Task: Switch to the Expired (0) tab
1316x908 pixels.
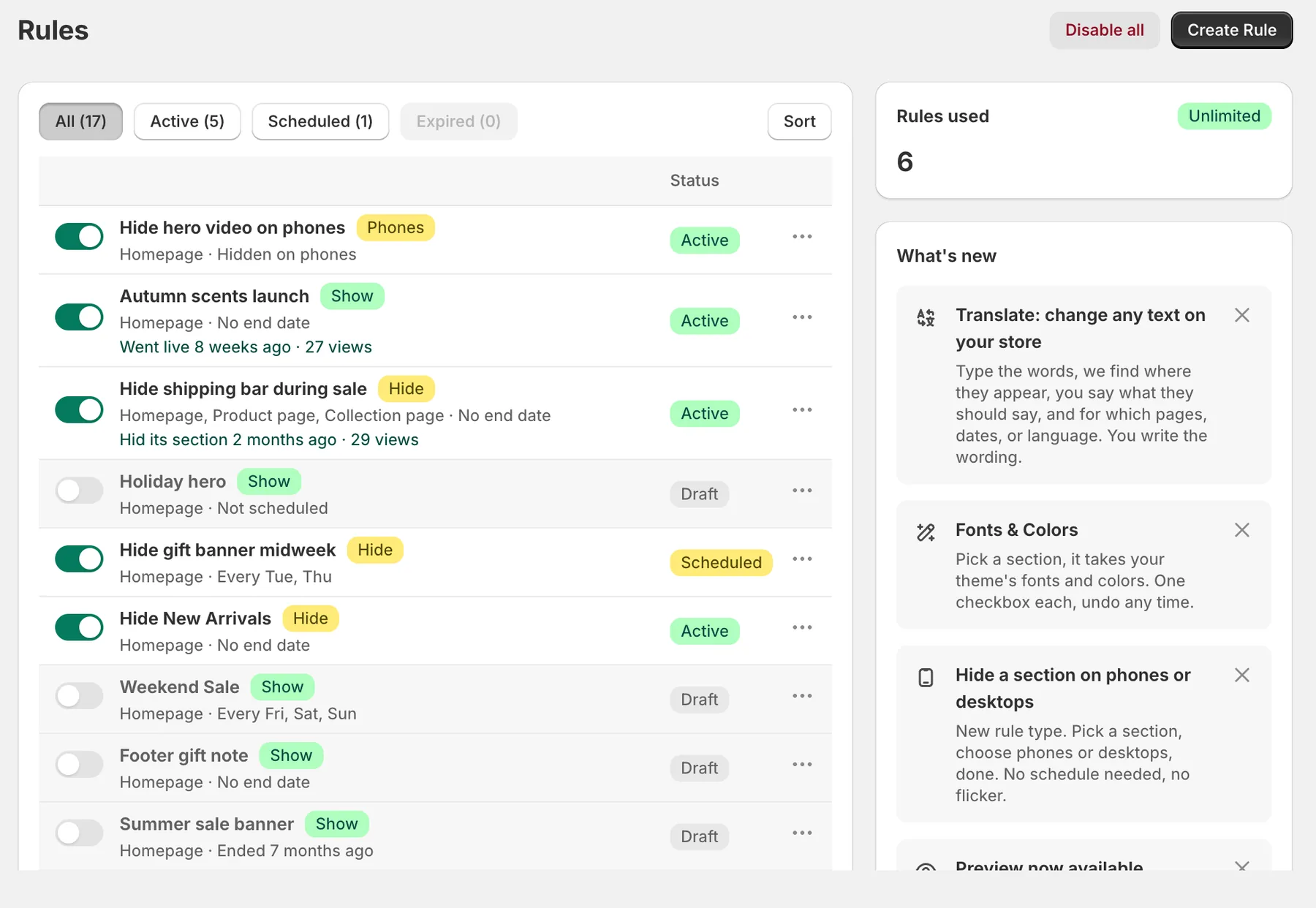Action: (x=458, y=121)
